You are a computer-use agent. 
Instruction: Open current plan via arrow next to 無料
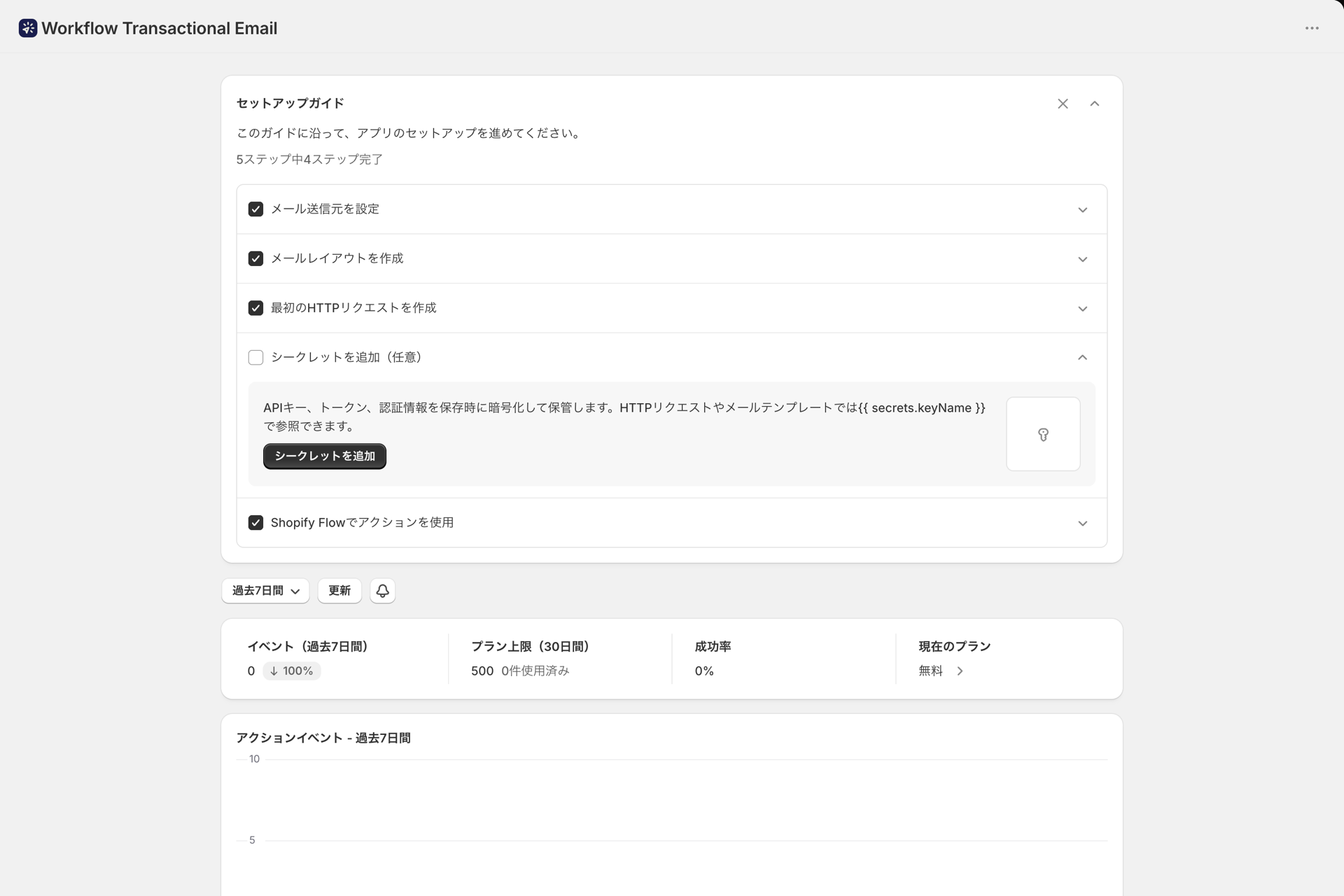[960, 671]
